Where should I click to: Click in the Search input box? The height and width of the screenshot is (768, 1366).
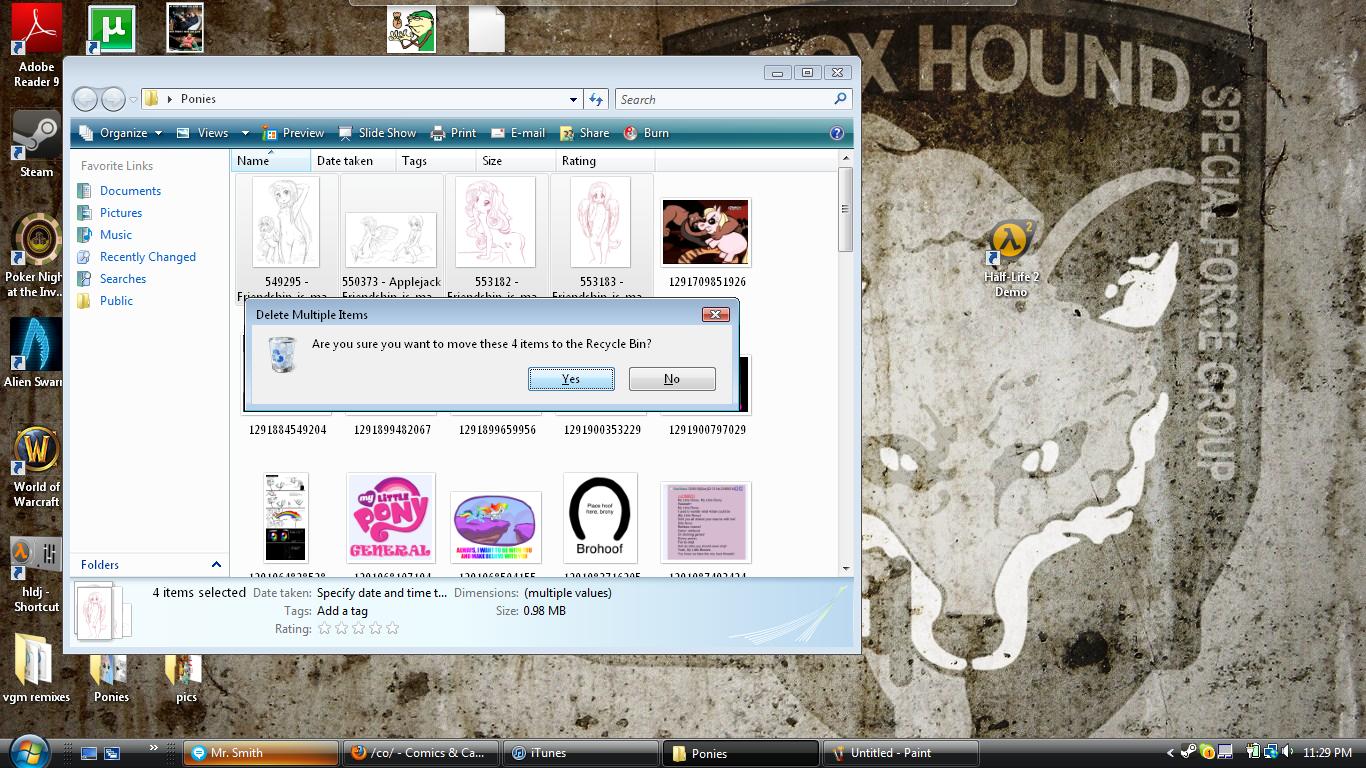point(725,99)
